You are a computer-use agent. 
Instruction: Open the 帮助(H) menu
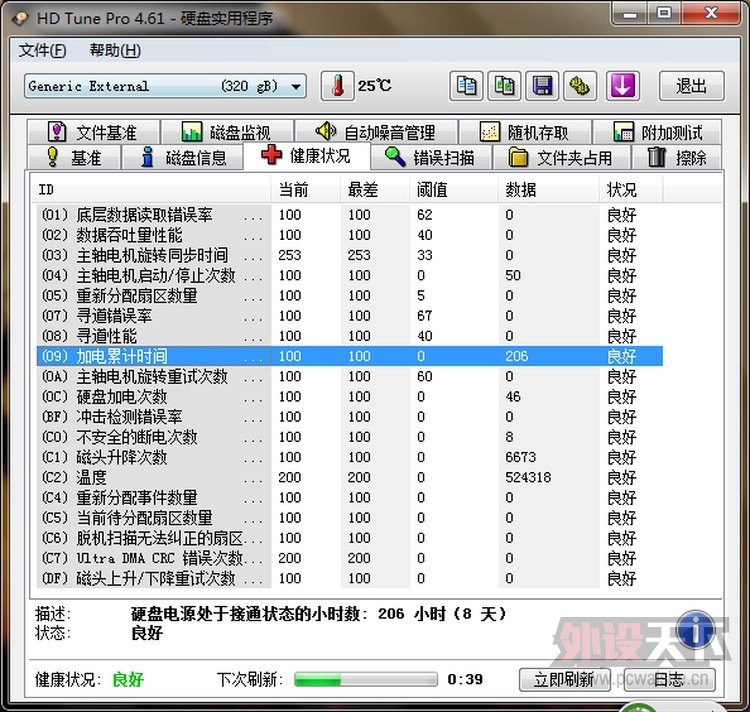115,50
